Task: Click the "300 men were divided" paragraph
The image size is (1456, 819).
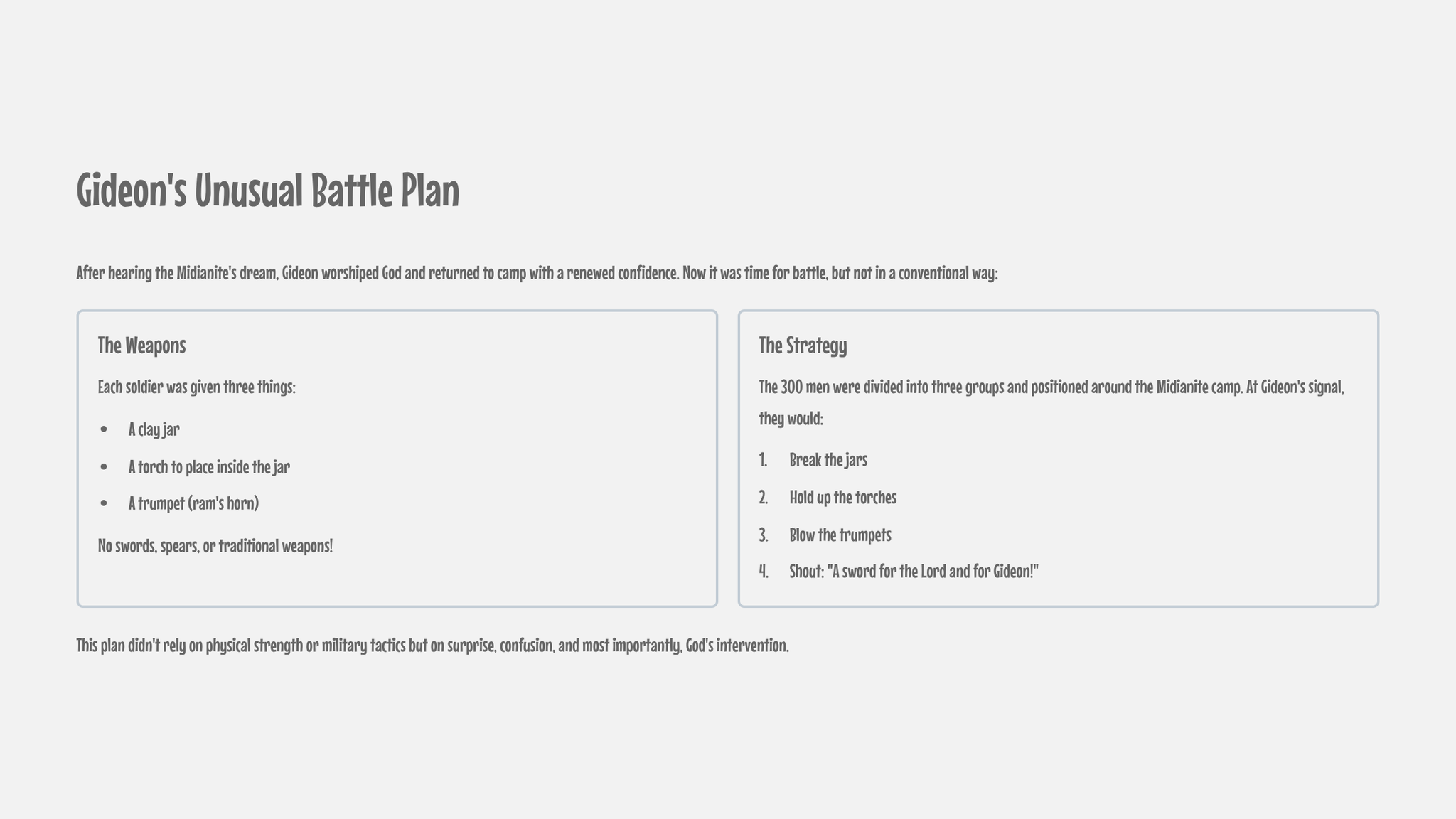Action: pyautogui.click(x=1051, y=388)
